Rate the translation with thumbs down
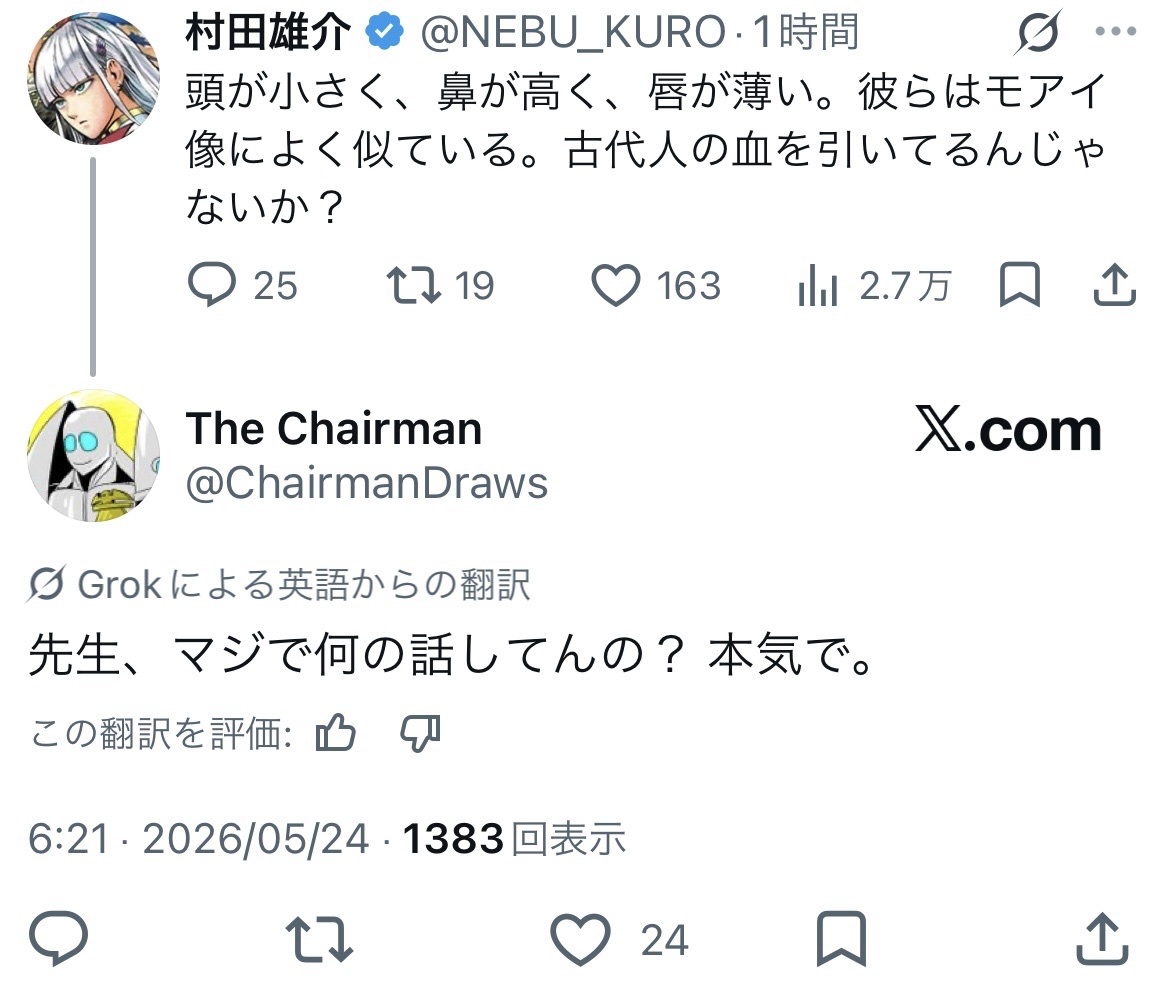 pos(421,734)
